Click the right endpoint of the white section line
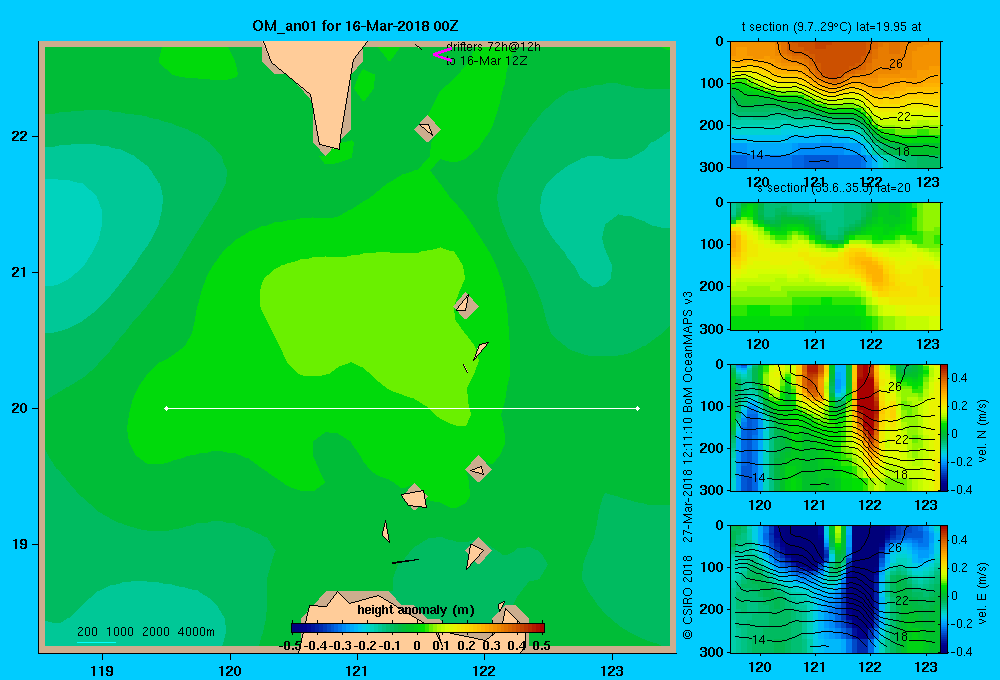The width and height of the screenshot is (1000, 680). tap(638, 408)
